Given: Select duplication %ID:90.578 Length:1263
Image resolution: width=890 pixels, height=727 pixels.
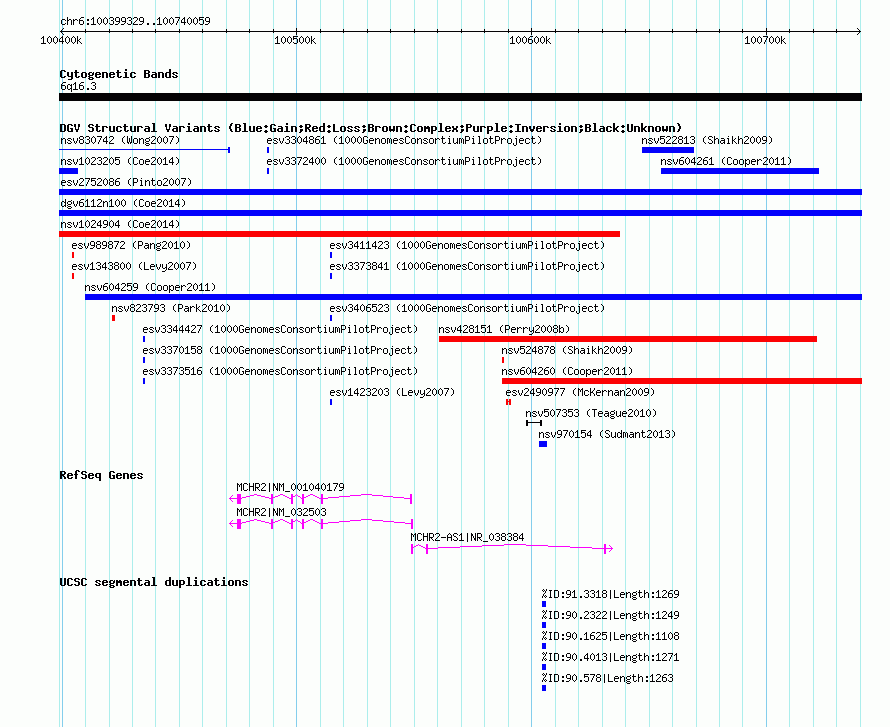Looking at the screenshot, I should click(x=607, y=678).
